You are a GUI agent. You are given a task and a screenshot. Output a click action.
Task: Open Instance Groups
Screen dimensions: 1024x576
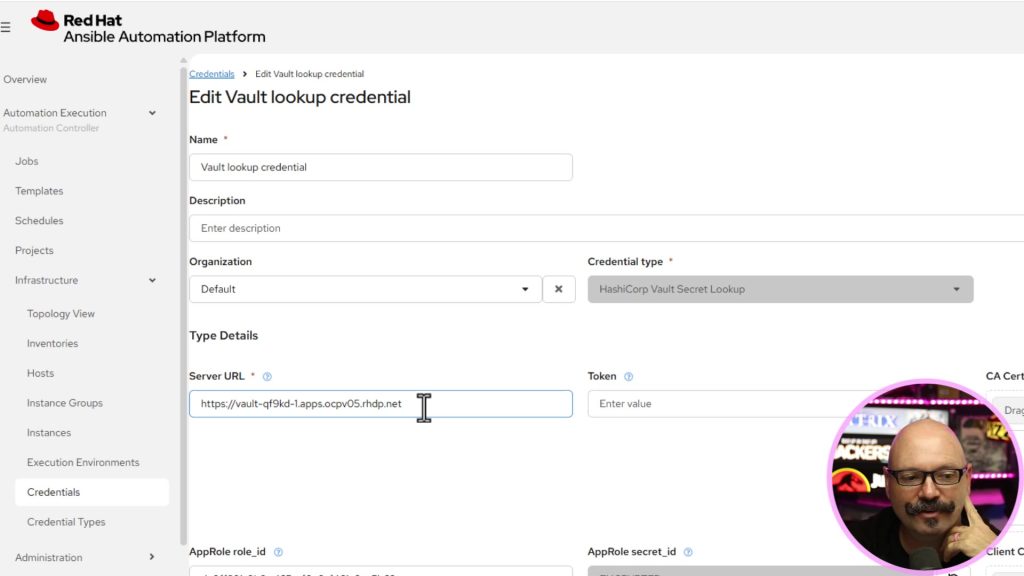pyautogui.click(x=65, y=403)
